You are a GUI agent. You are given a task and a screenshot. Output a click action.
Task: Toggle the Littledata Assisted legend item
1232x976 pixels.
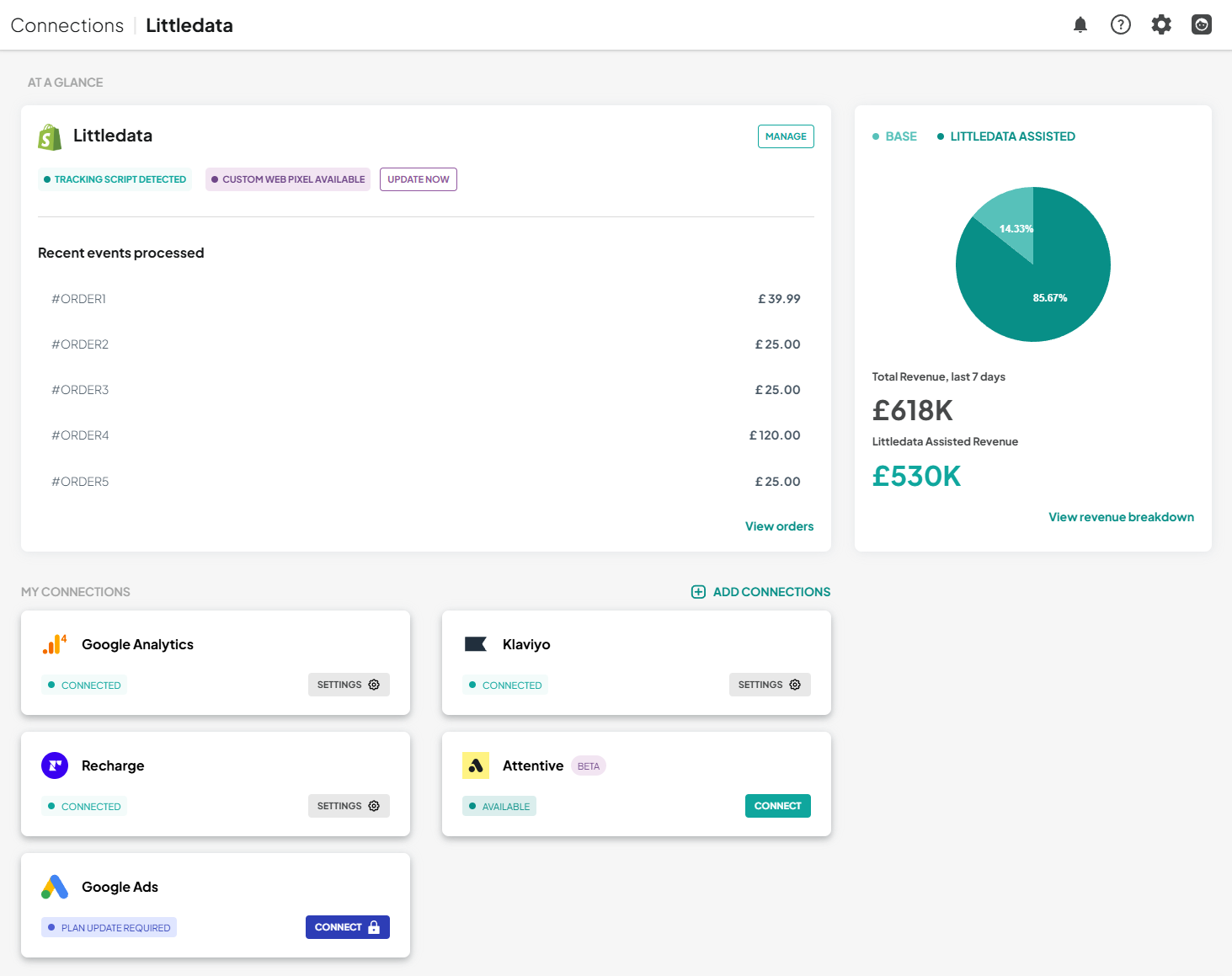(1006, 136)
